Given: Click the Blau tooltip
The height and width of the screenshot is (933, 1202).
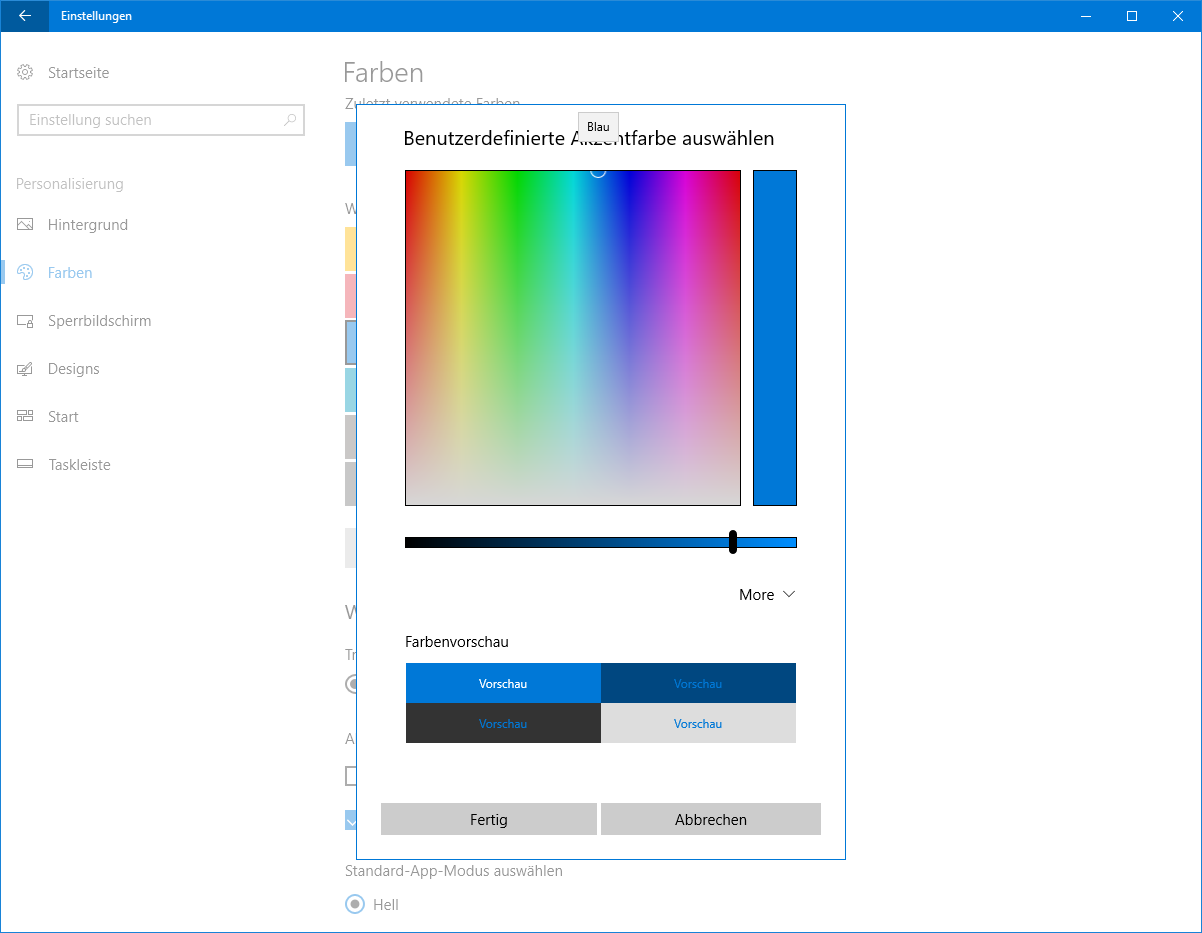Looking at the screenshot, I should 598,127.
